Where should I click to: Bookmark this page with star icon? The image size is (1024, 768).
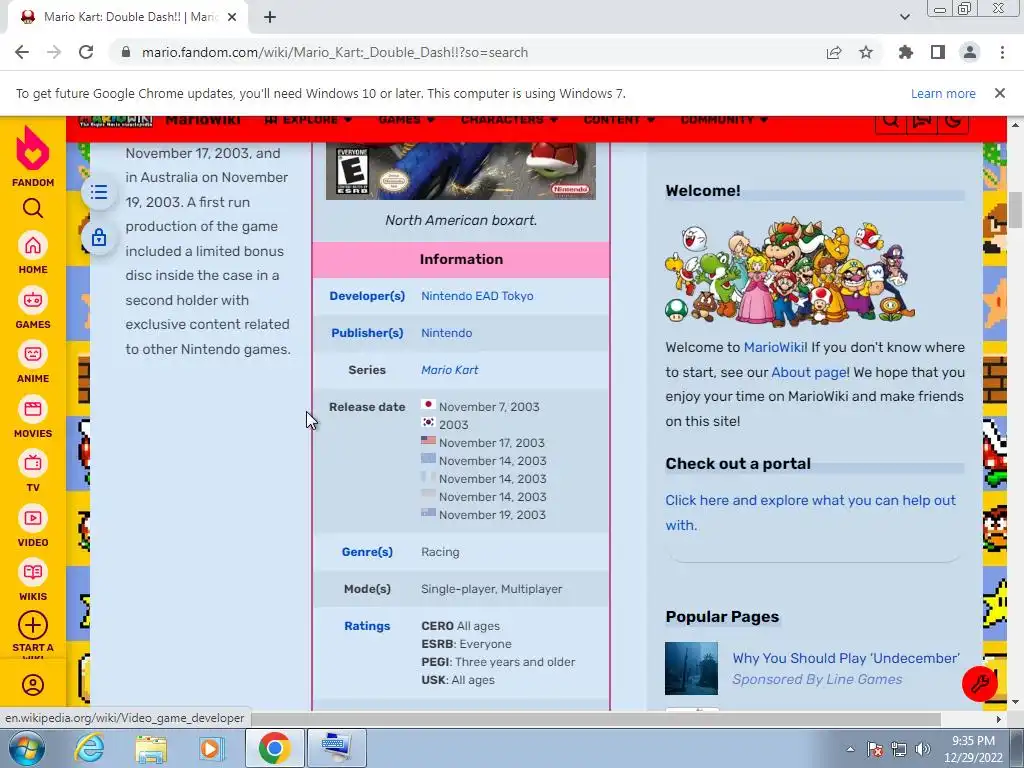[x=866, y=52]
